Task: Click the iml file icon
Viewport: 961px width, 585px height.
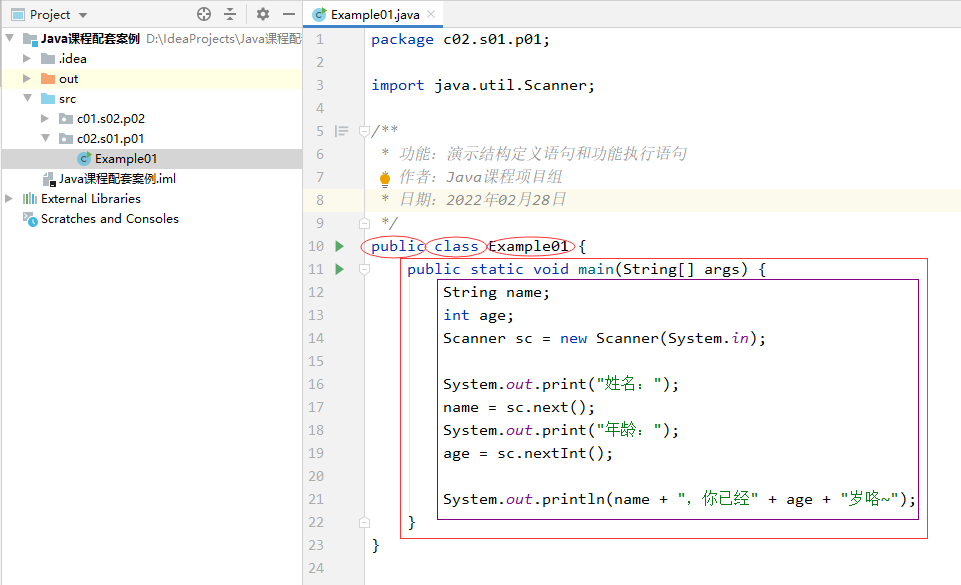Action: point(49,179)
